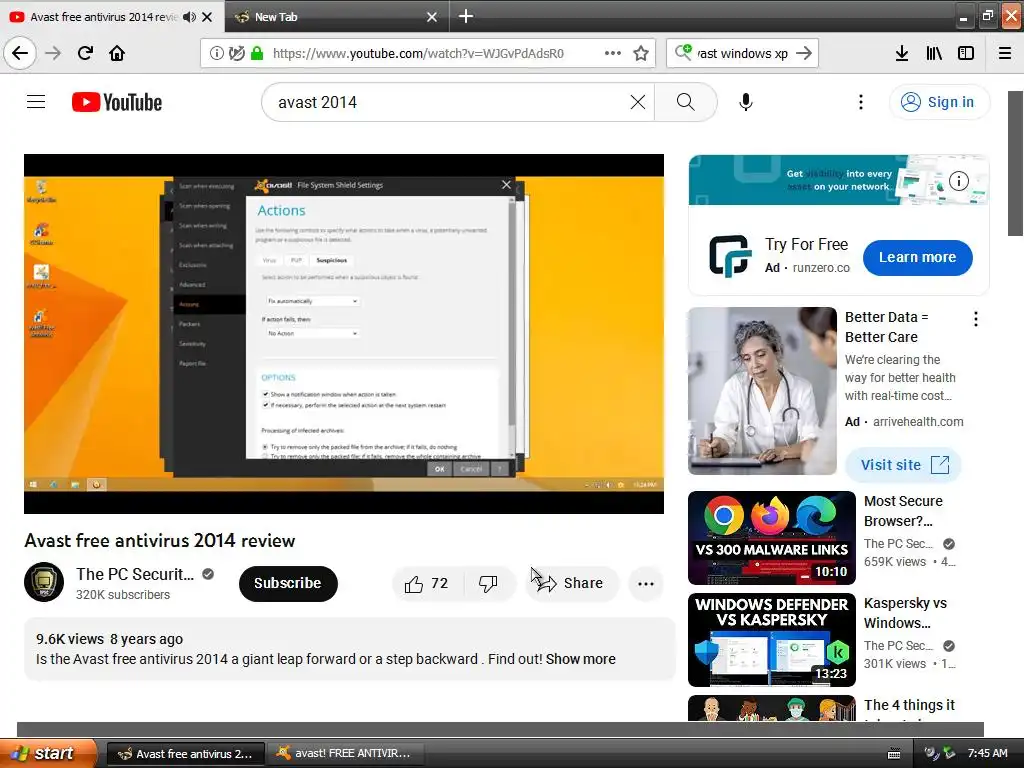Click '9.6K views 8 years ago' text

[x=109, y=639]
